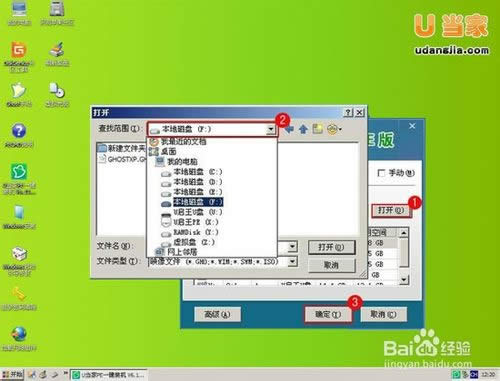Close the installer back window with X
Viewport: 500px width, 381px height.
pyautogui.click(x=412, y=126)
